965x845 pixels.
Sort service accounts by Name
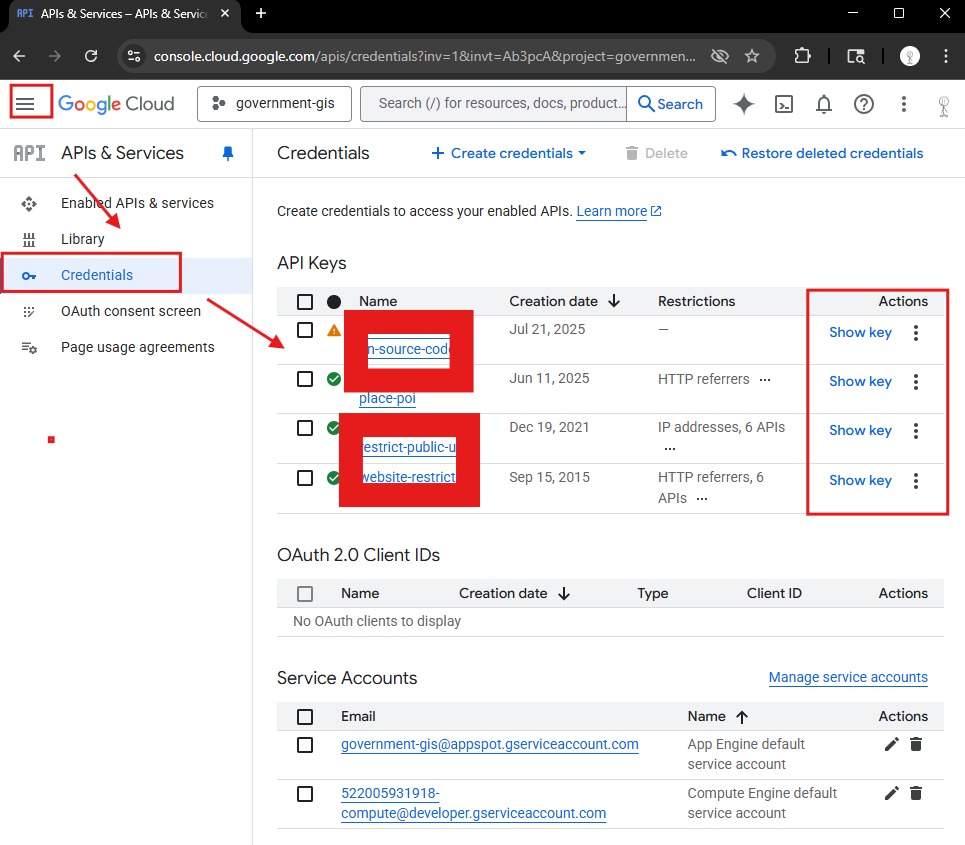pyautogui.click(x=718, y=716)
